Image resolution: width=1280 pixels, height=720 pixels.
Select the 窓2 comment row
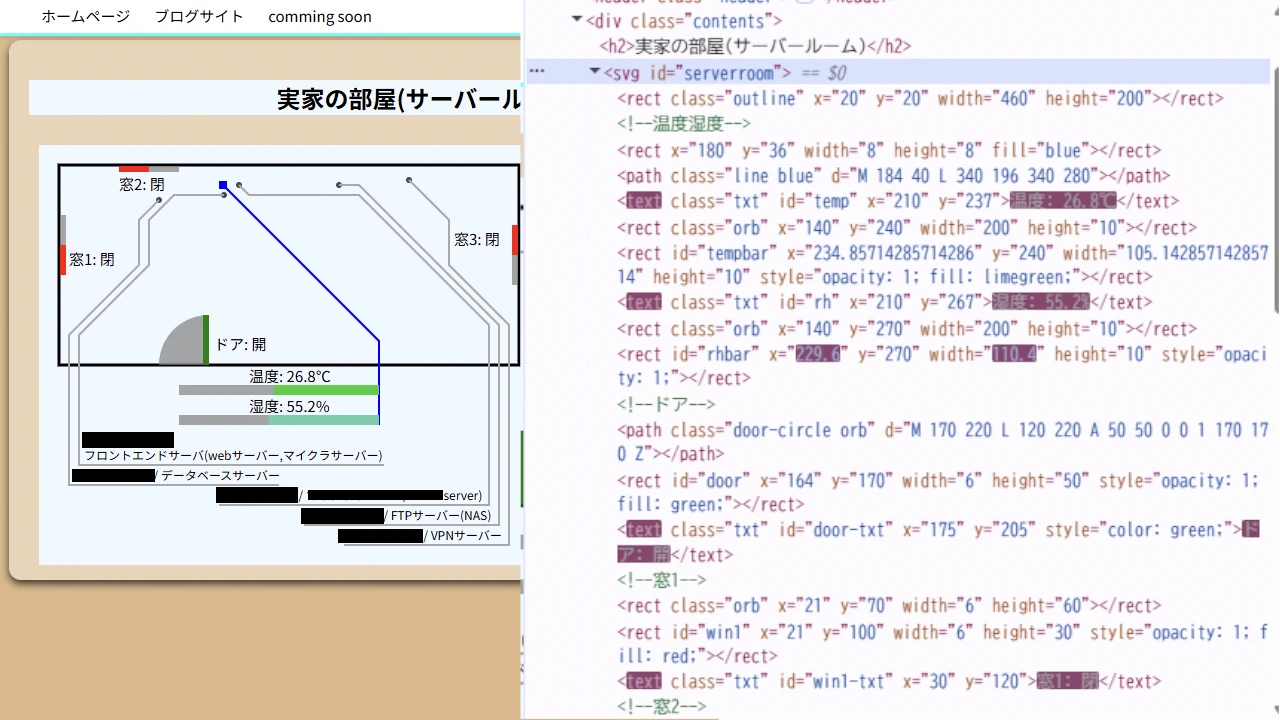pos(661,707)
